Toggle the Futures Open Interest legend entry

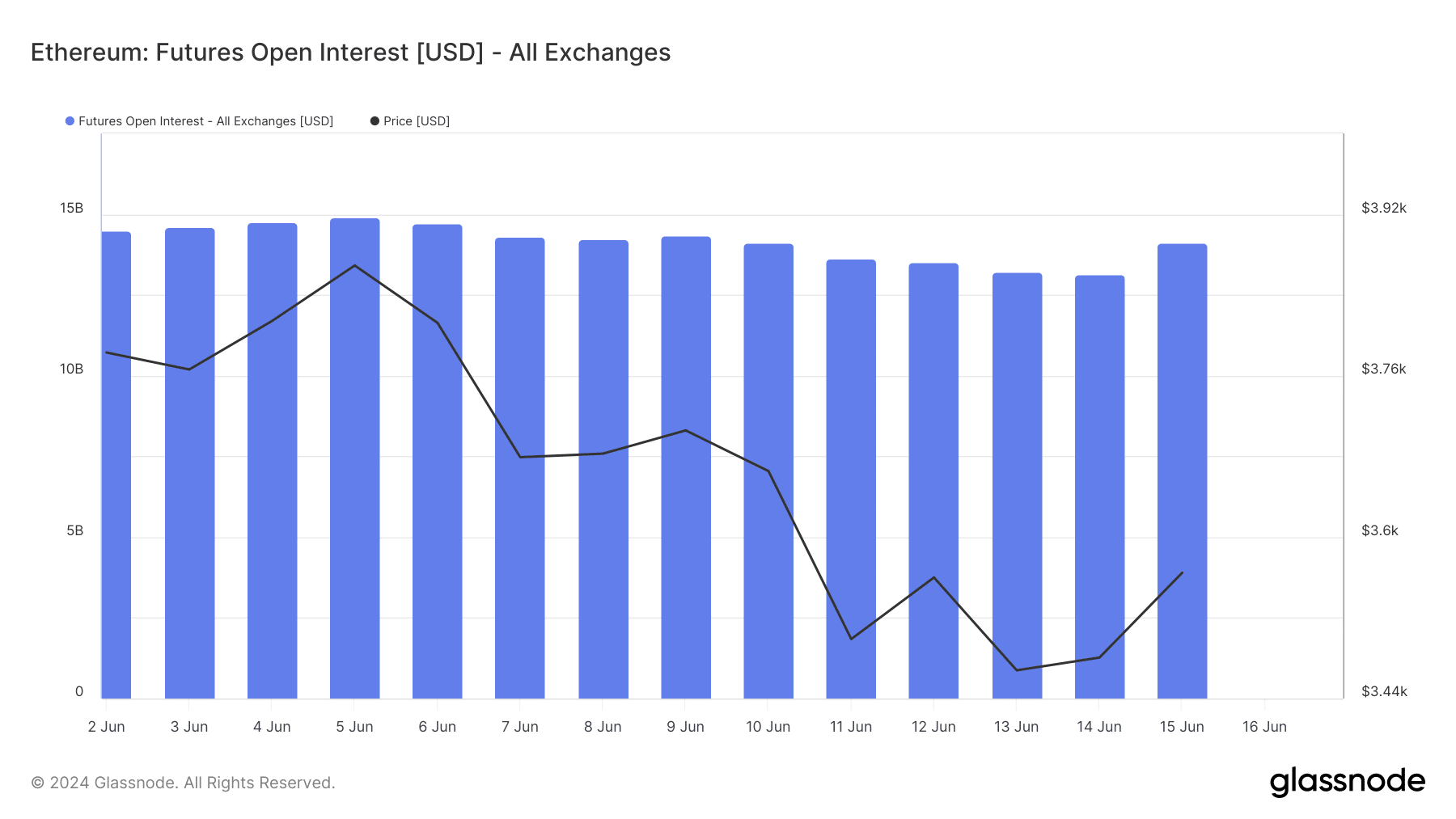pos(199,121)
